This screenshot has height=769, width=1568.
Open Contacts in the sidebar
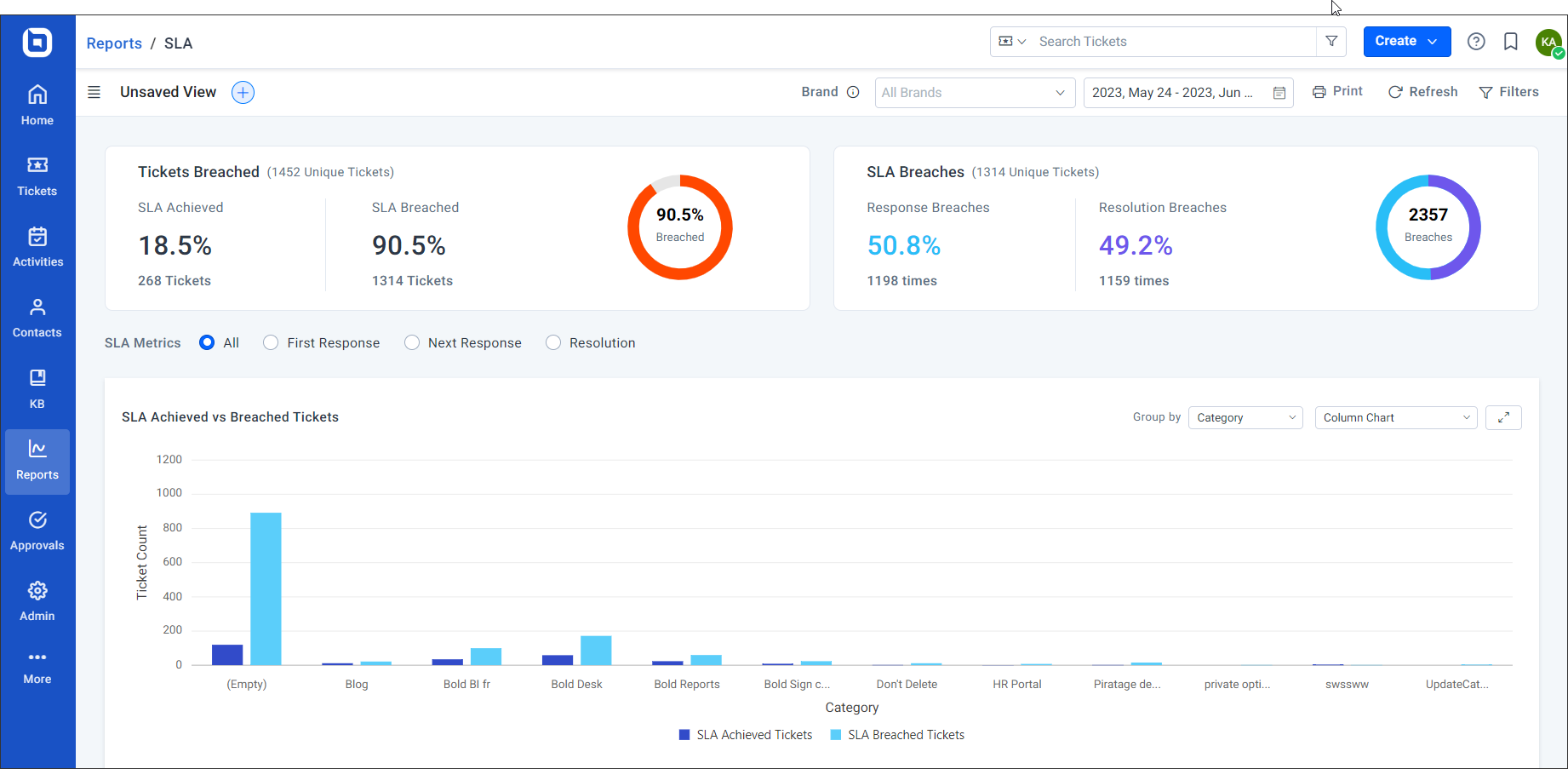(37, 318)
